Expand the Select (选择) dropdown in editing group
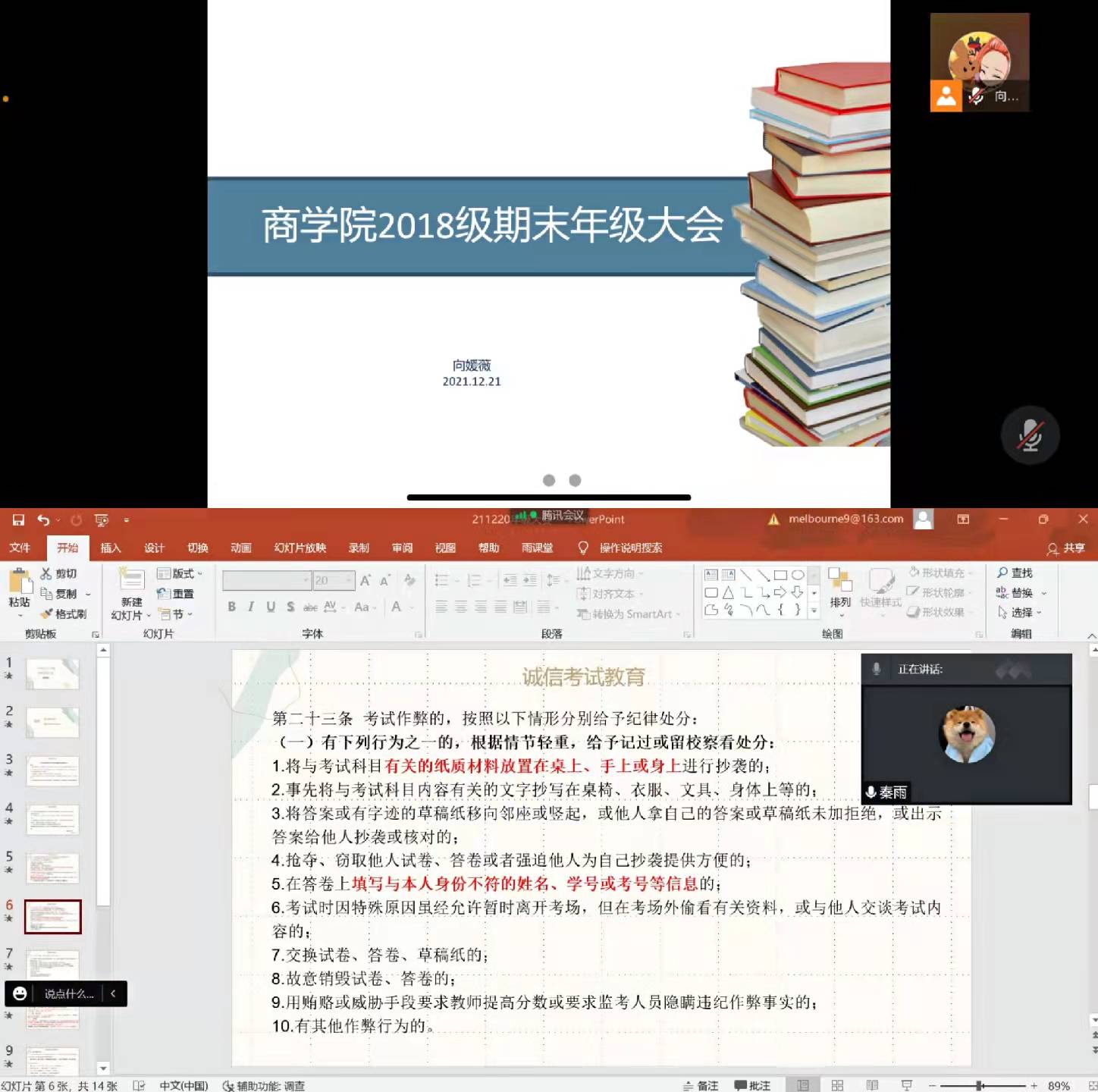The width and height of the screenshot is (1098, 1092). point(1021,613)
